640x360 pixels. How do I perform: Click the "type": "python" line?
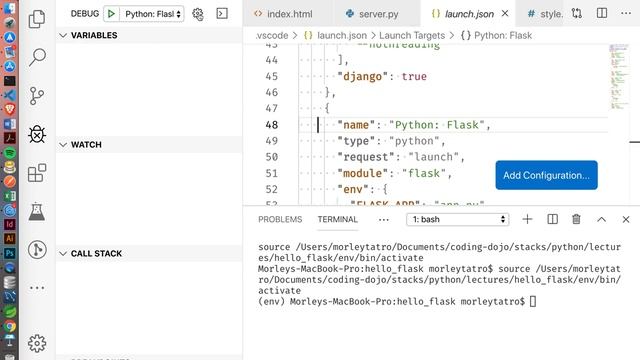click(x=391, y=141)
